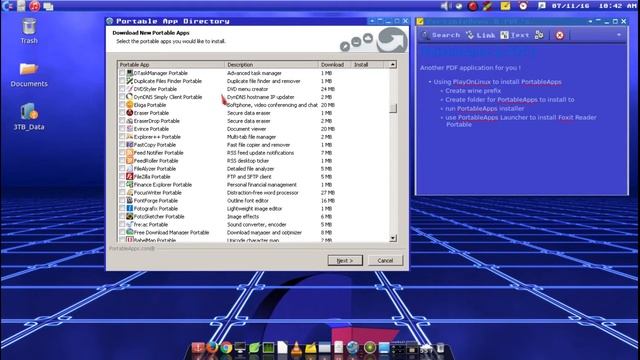Click the Cancel button
The image size is (640, 360).
coord(385,260)
